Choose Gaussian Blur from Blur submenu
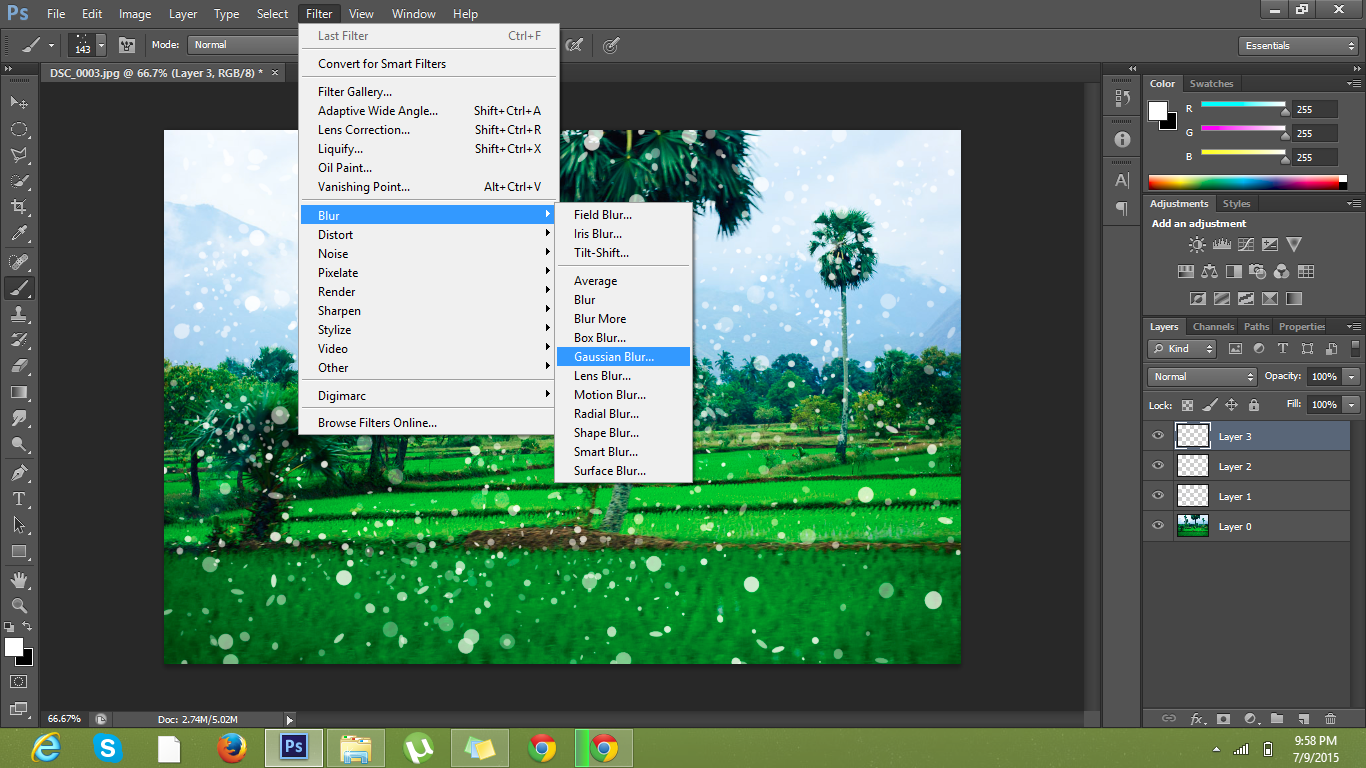The height and width of the screenshot is (768, 1366). [623, 357]
